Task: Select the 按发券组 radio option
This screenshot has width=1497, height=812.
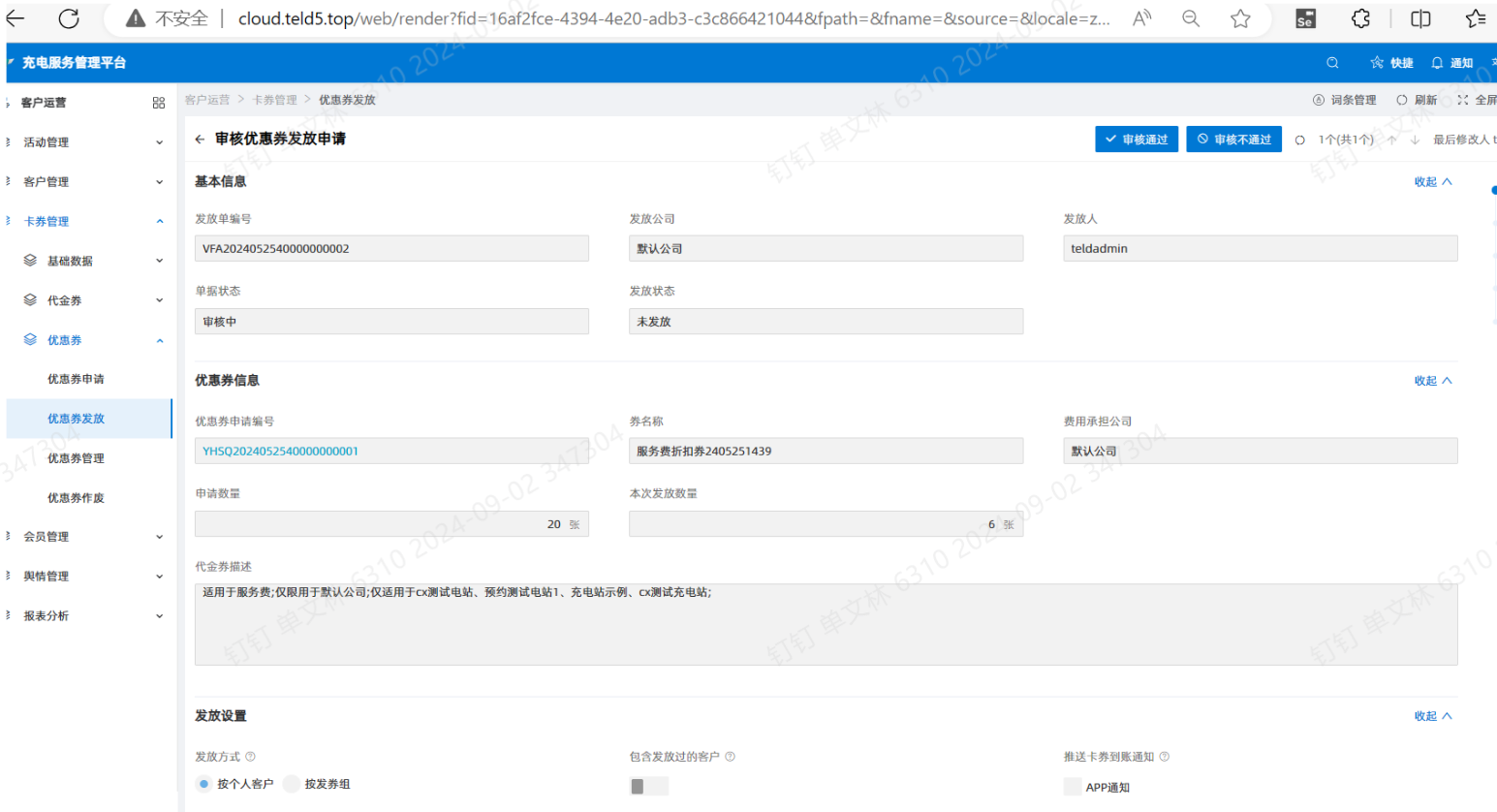Action: point(292,784)
